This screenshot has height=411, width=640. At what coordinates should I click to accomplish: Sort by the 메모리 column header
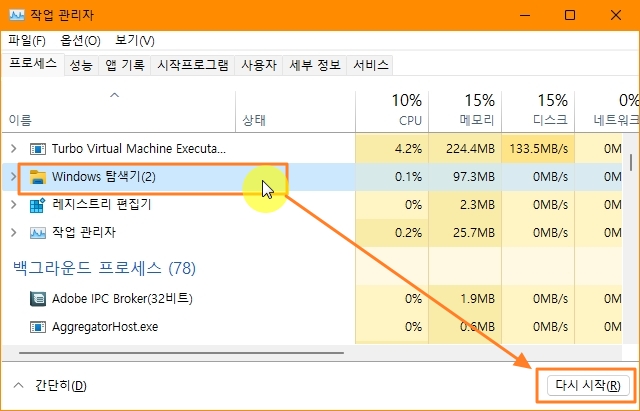tap(465, 111)
